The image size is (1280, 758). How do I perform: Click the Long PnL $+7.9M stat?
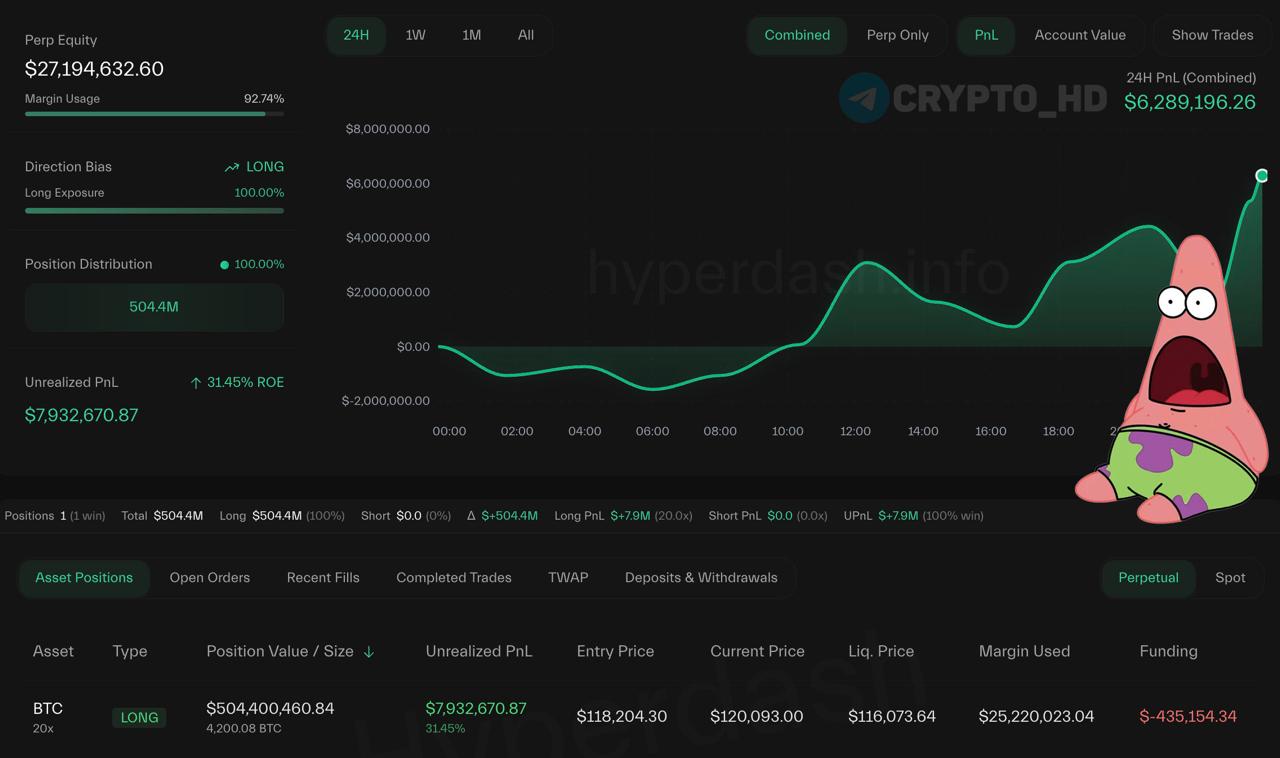click(624, 516)
